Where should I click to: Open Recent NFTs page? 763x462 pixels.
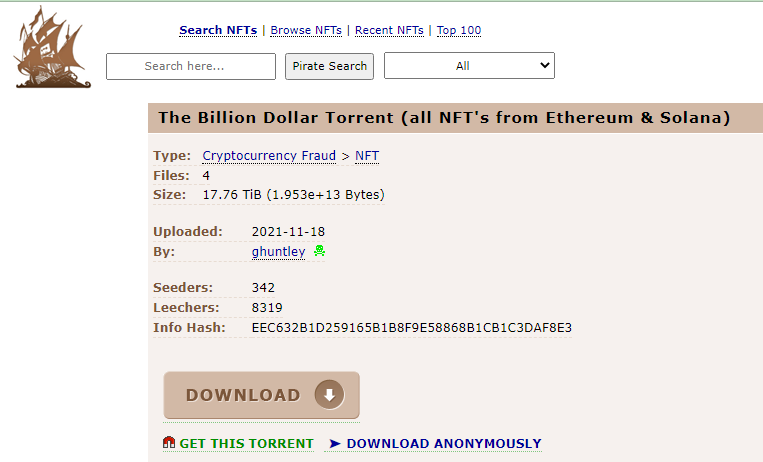(x=389, y=30)
